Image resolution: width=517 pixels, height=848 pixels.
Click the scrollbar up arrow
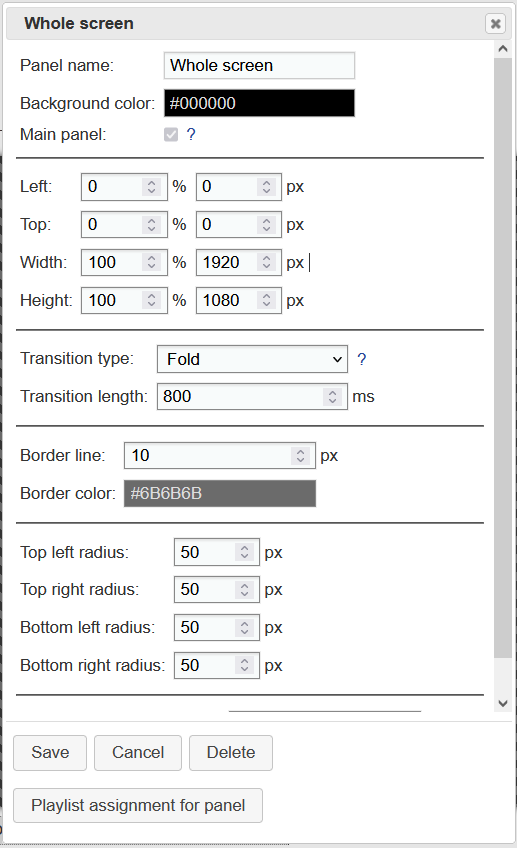tap(503, 49)
